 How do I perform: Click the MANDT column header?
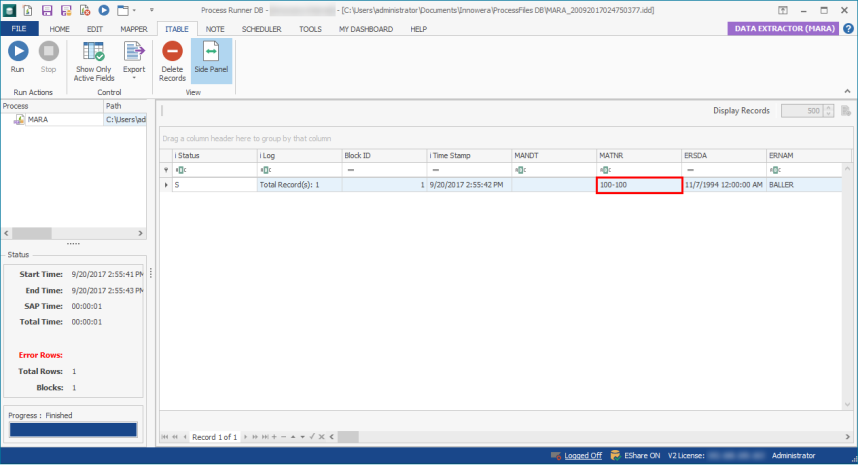tap(554, 155)
